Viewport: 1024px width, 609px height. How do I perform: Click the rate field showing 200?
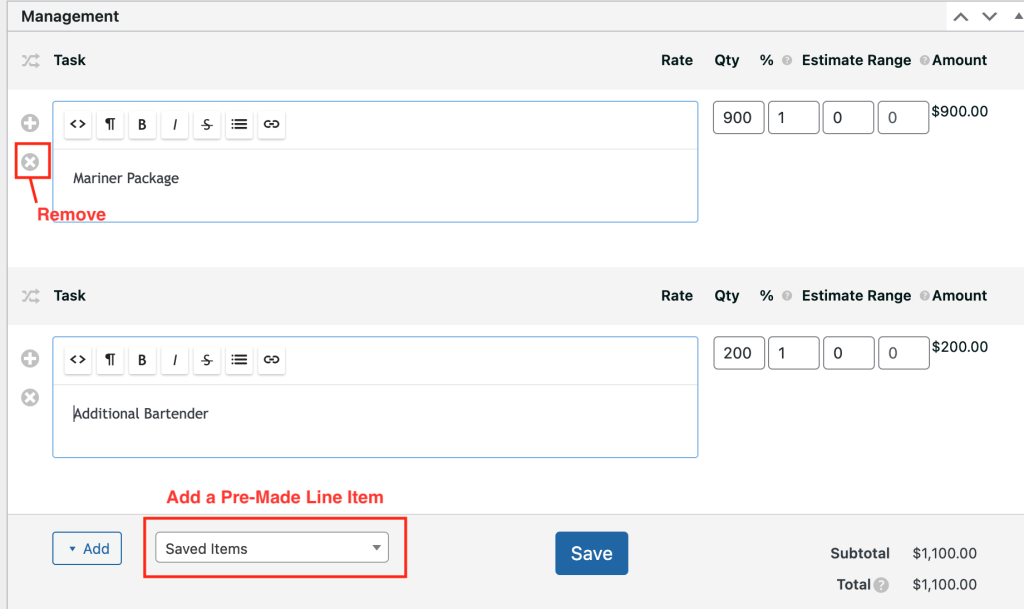pyautogui.click(x=738, y=353)
